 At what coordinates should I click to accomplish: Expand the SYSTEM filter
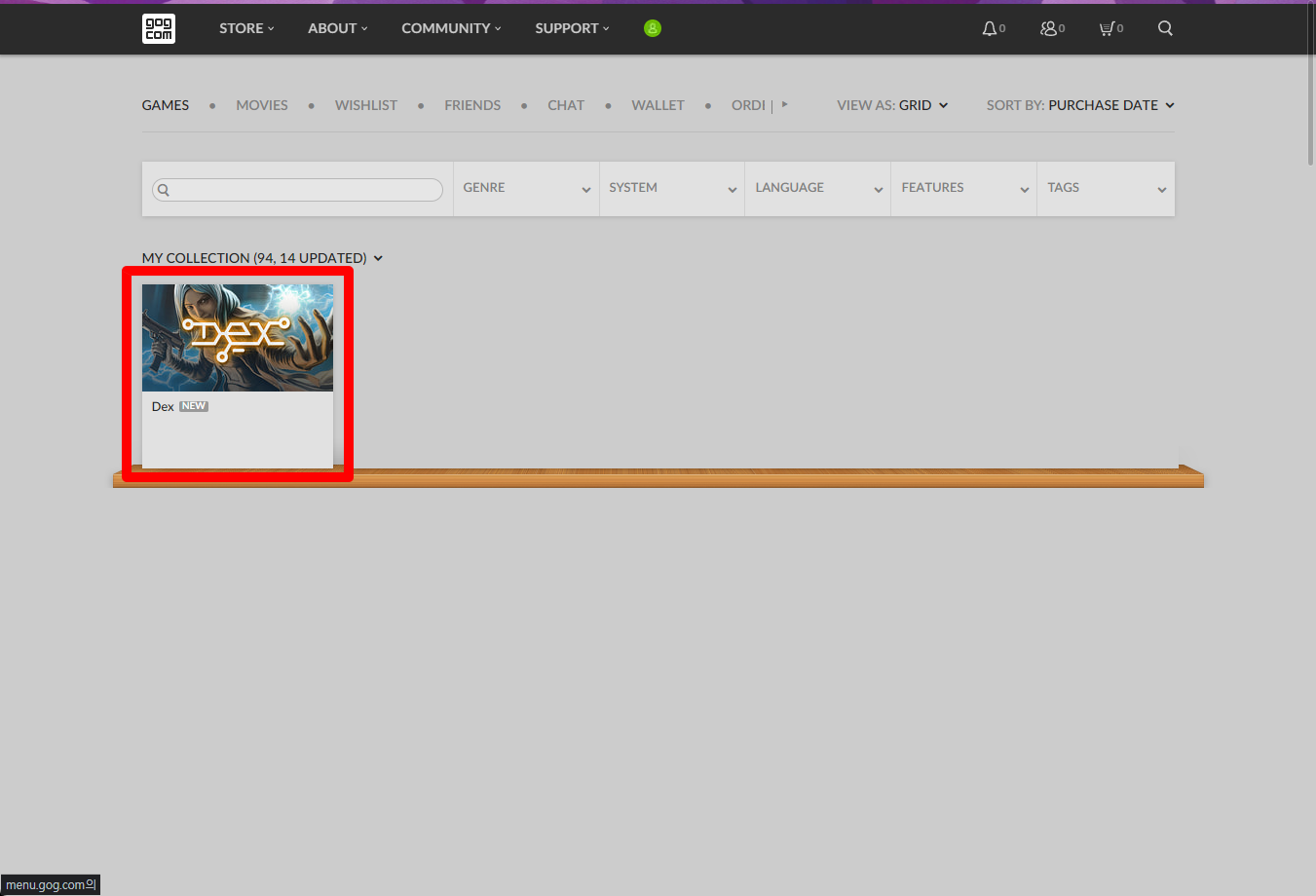672,189
